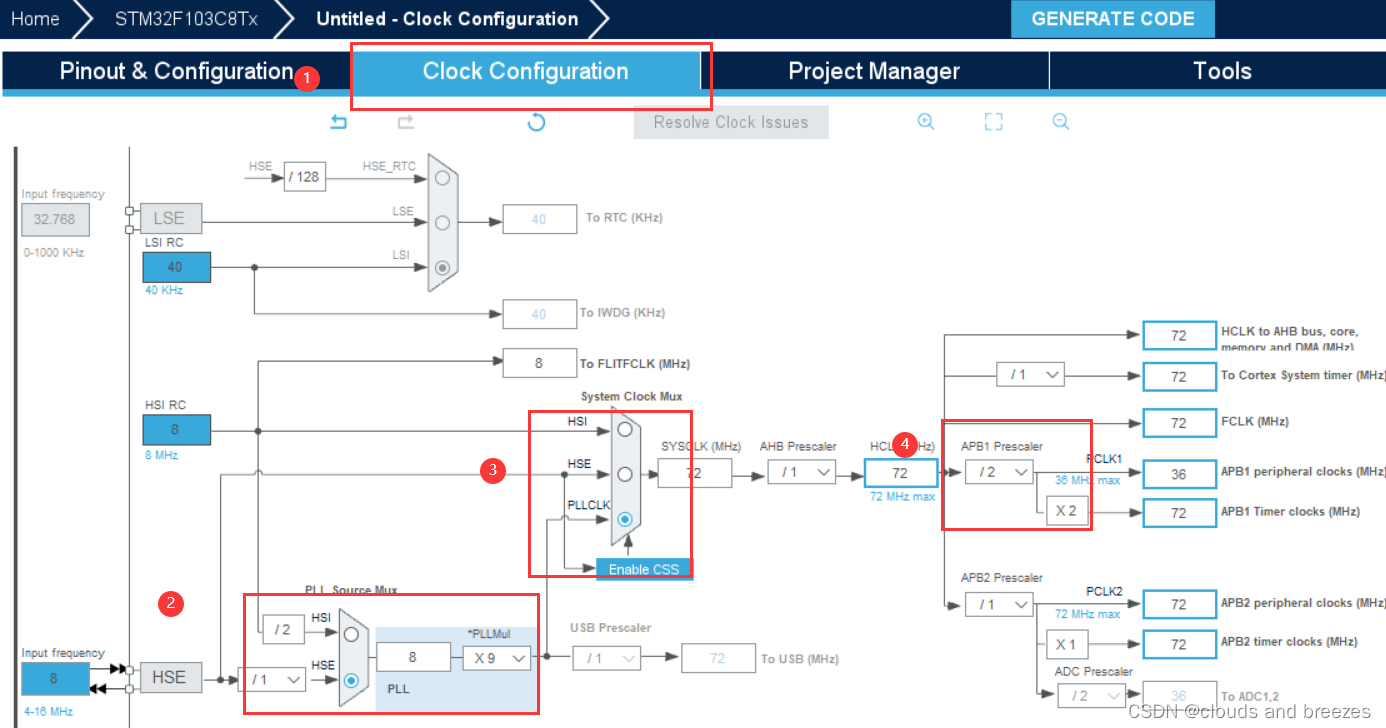The height and width of the screenshot is (728, 1386).
Task: Switch to Pinout & Configuration tab
Action: [176, 72]
